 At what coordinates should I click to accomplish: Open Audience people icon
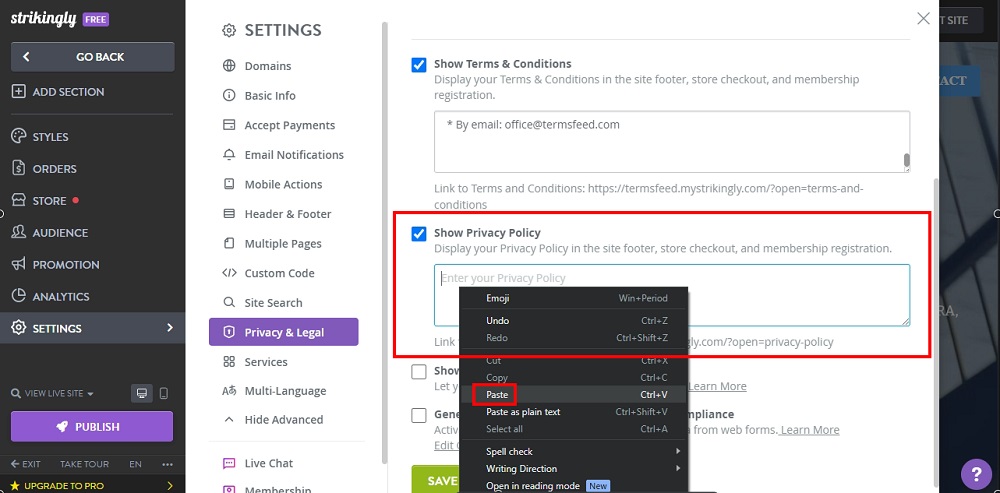tap(18, 232)
